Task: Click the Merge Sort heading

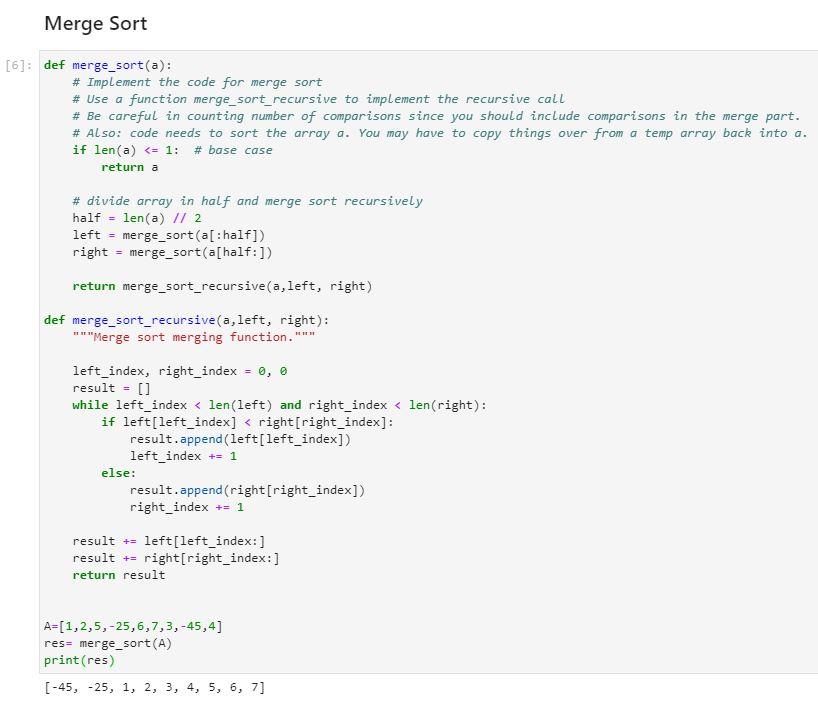Action: (x=95, y=23)
